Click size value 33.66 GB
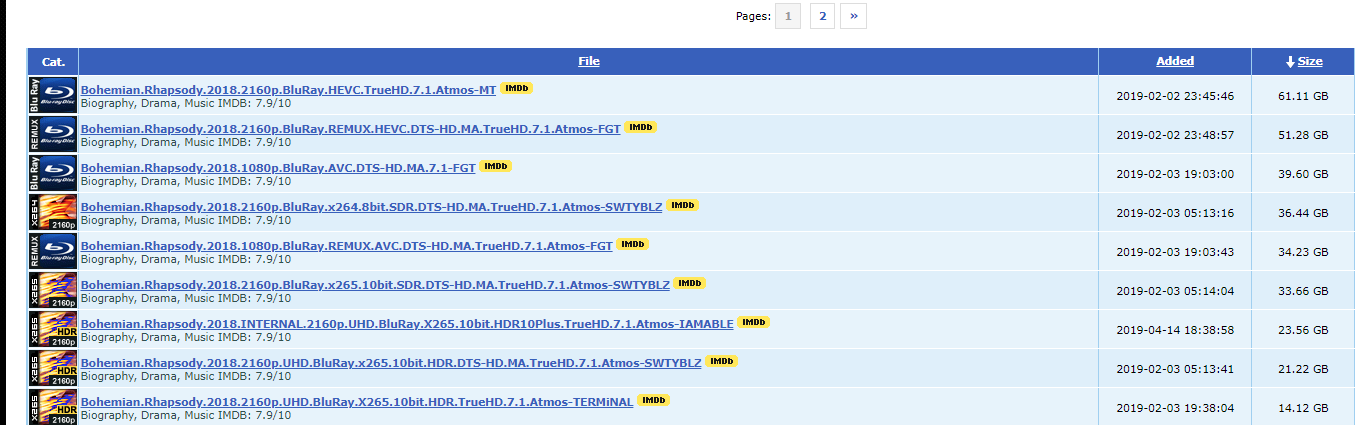Image resolution: width=1355 pixels, height=425 pixels. [x=1304, y=291]
